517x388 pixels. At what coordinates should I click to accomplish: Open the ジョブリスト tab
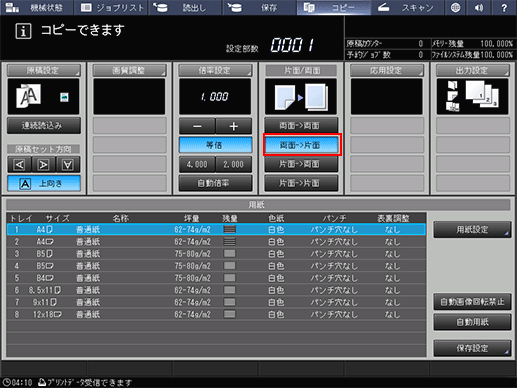111,8
